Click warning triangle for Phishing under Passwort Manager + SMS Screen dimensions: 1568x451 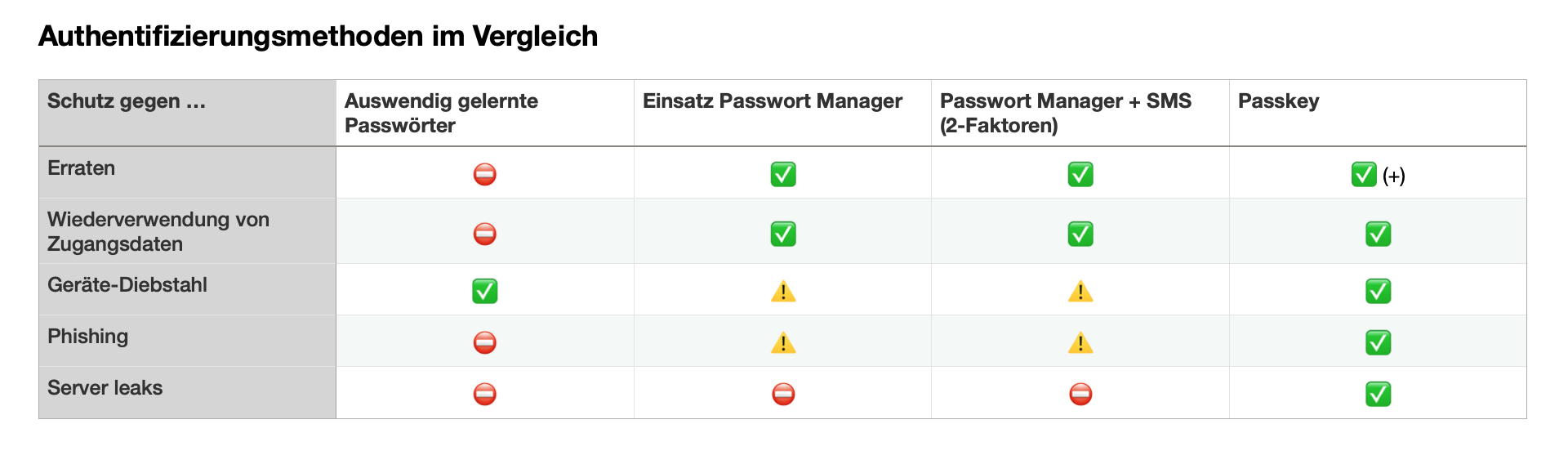1080,342
